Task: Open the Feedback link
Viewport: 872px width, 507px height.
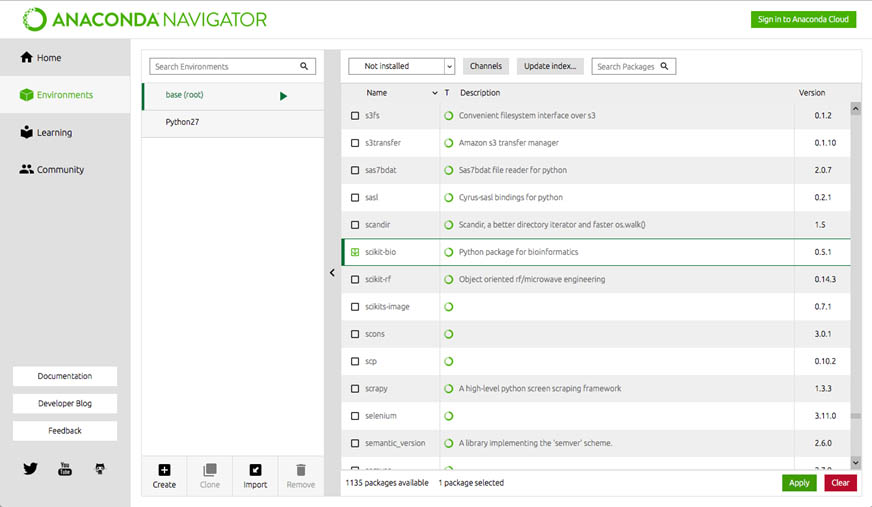Action: pyautogui.click(x=65, y=431)
